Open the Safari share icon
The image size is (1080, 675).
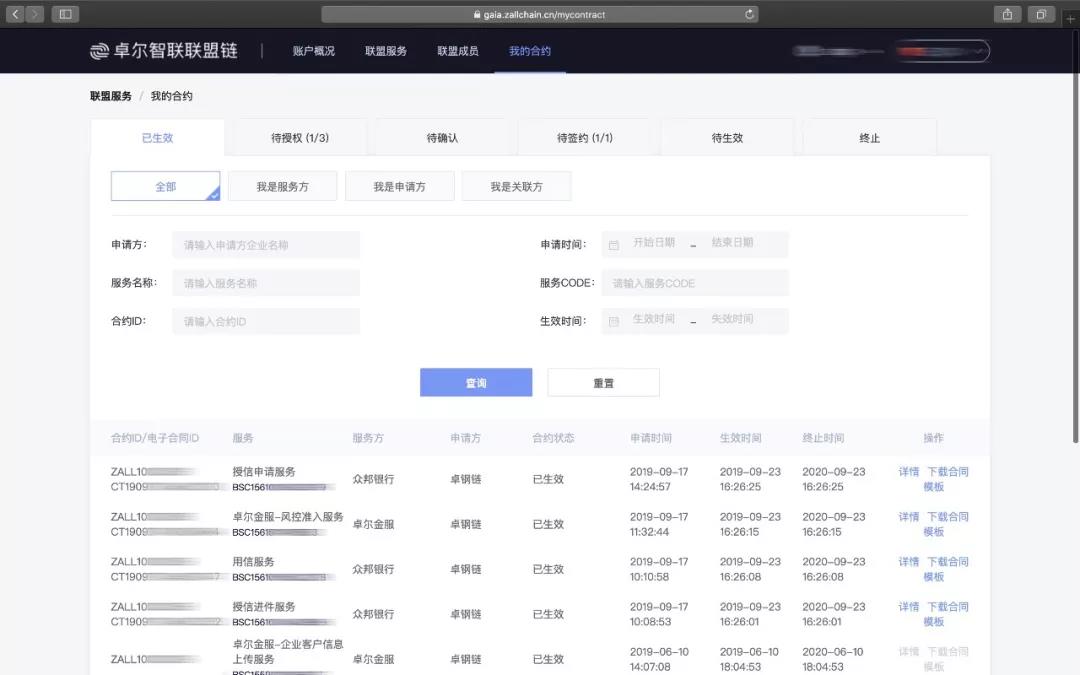[1007, 14]
